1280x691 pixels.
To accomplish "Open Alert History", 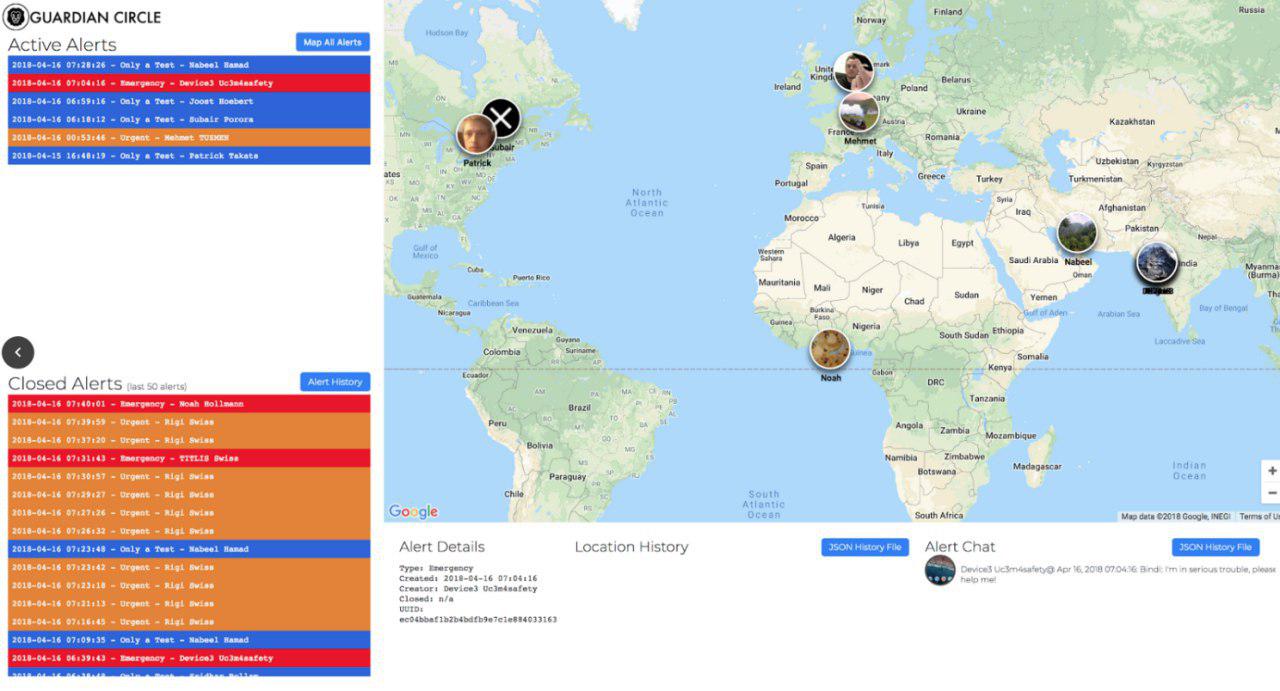I will [x=335, y=382].
